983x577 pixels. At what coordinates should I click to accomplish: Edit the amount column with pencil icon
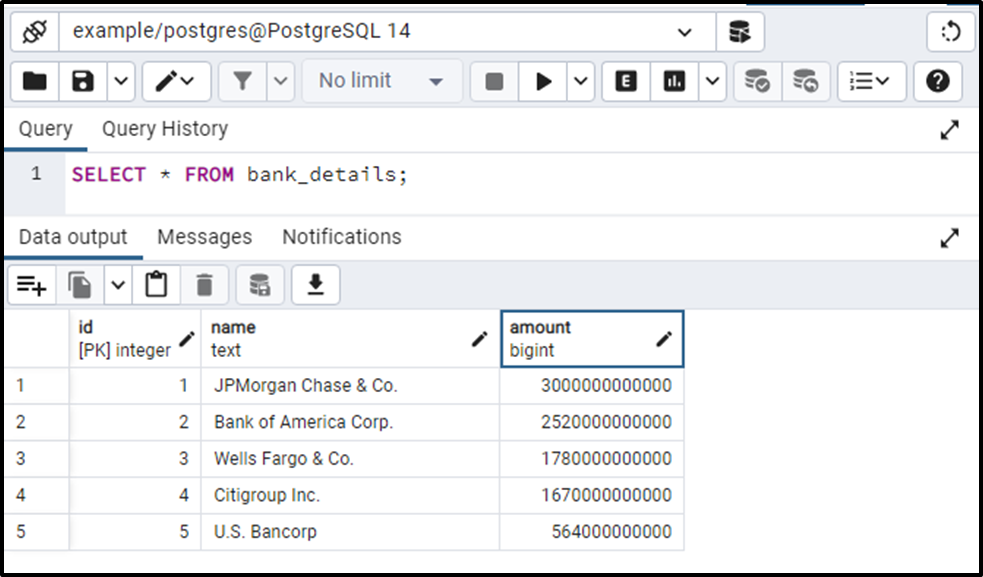coord(664,339)
